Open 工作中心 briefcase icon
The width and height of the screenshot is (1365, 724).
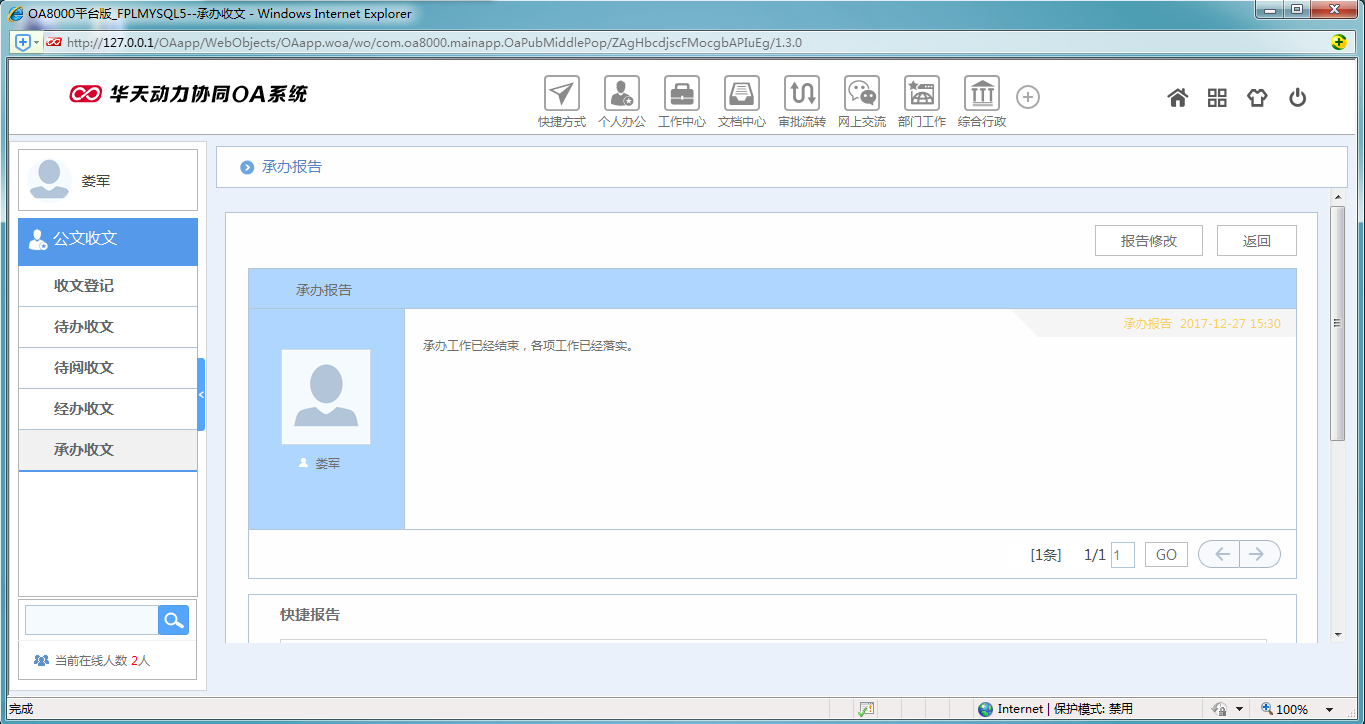click(x=681, y=94)
